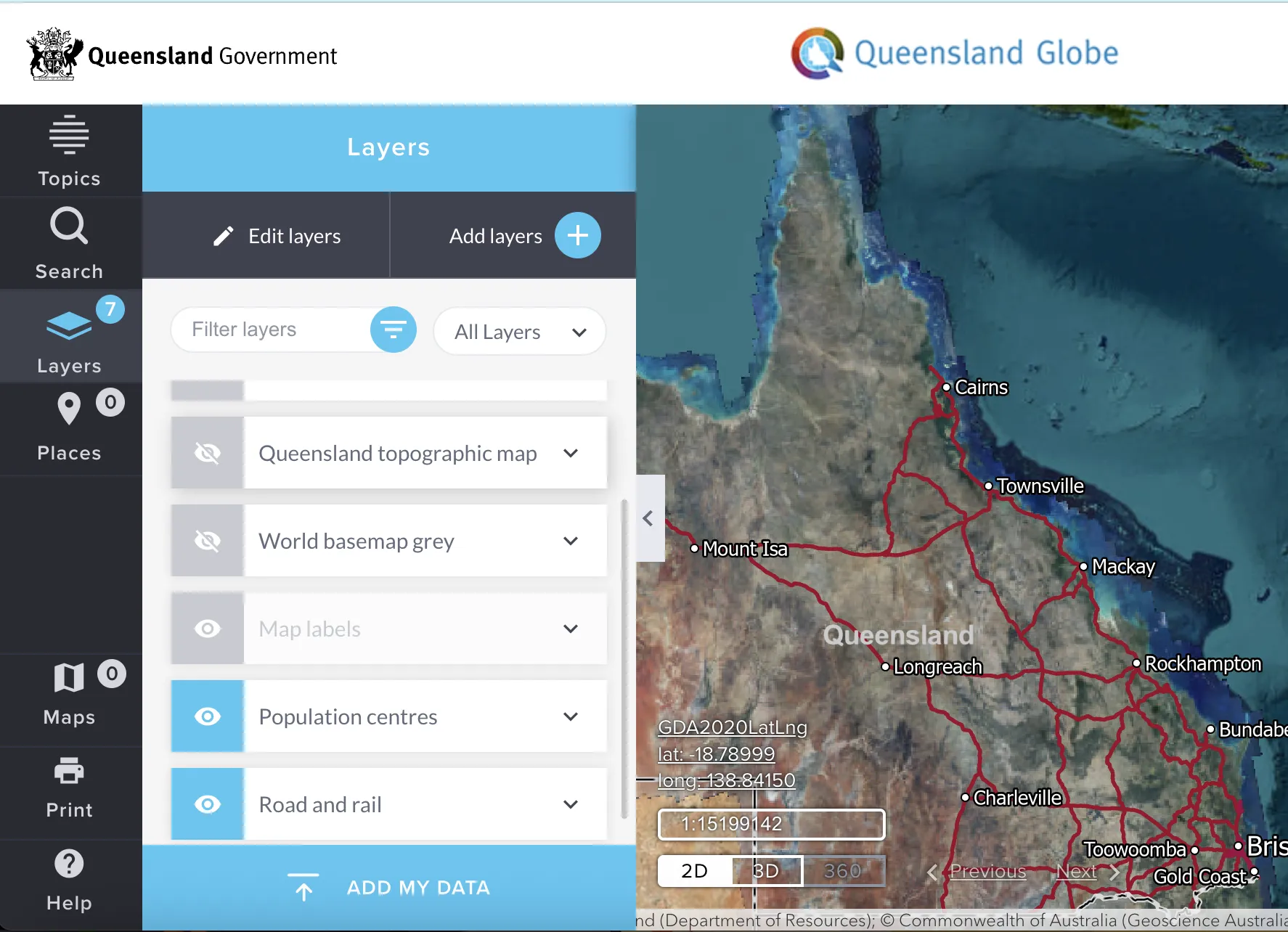Click the Next map extent link
The width and height of the screenshot is (1288, 932).
coord(1077,871)
